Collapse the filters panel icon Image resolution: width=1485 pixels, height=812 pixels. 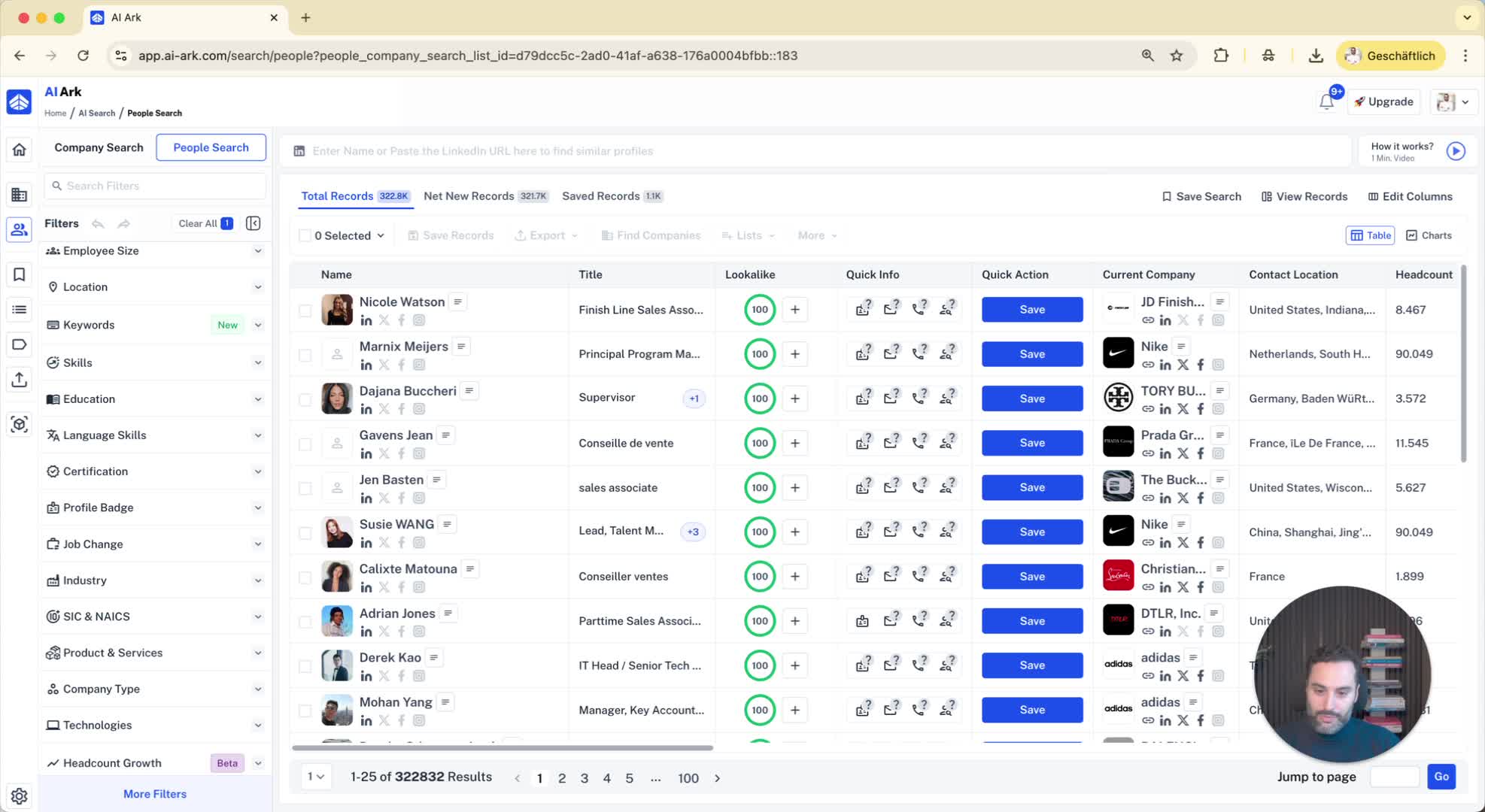[254, 223]
